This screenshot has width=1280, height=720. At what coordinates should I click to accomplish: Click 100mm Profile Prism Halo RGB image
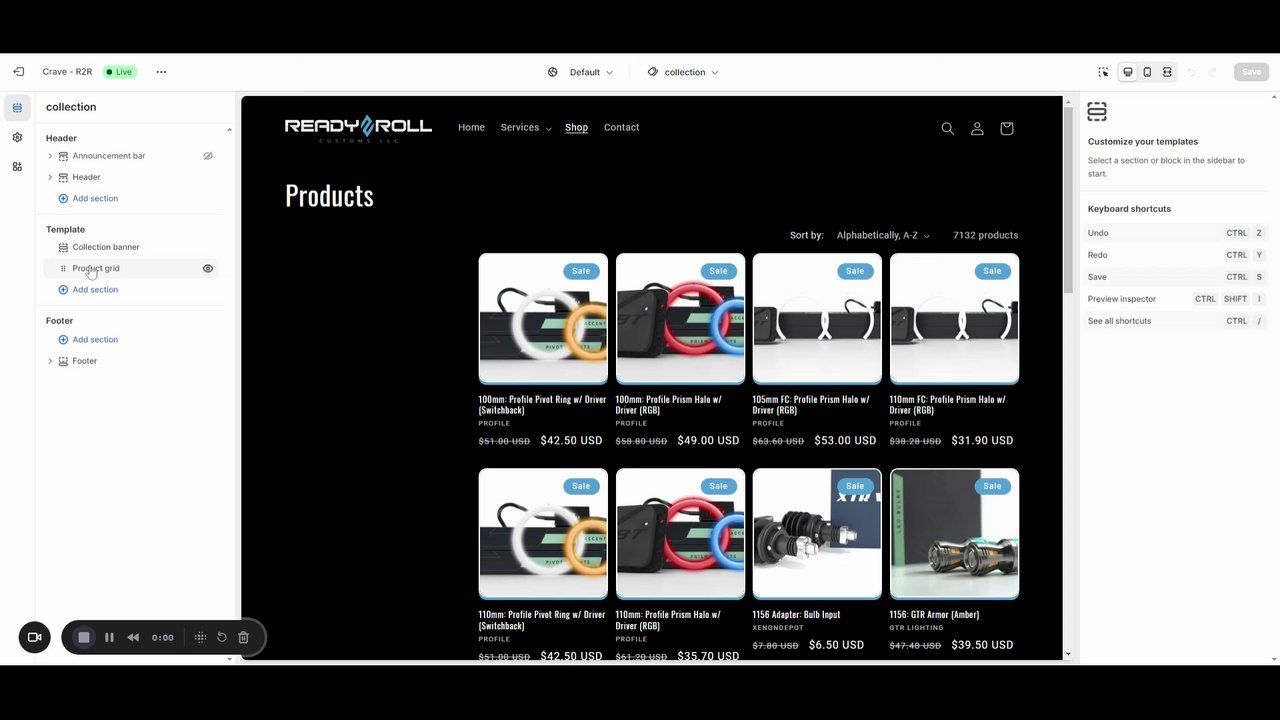680,319
